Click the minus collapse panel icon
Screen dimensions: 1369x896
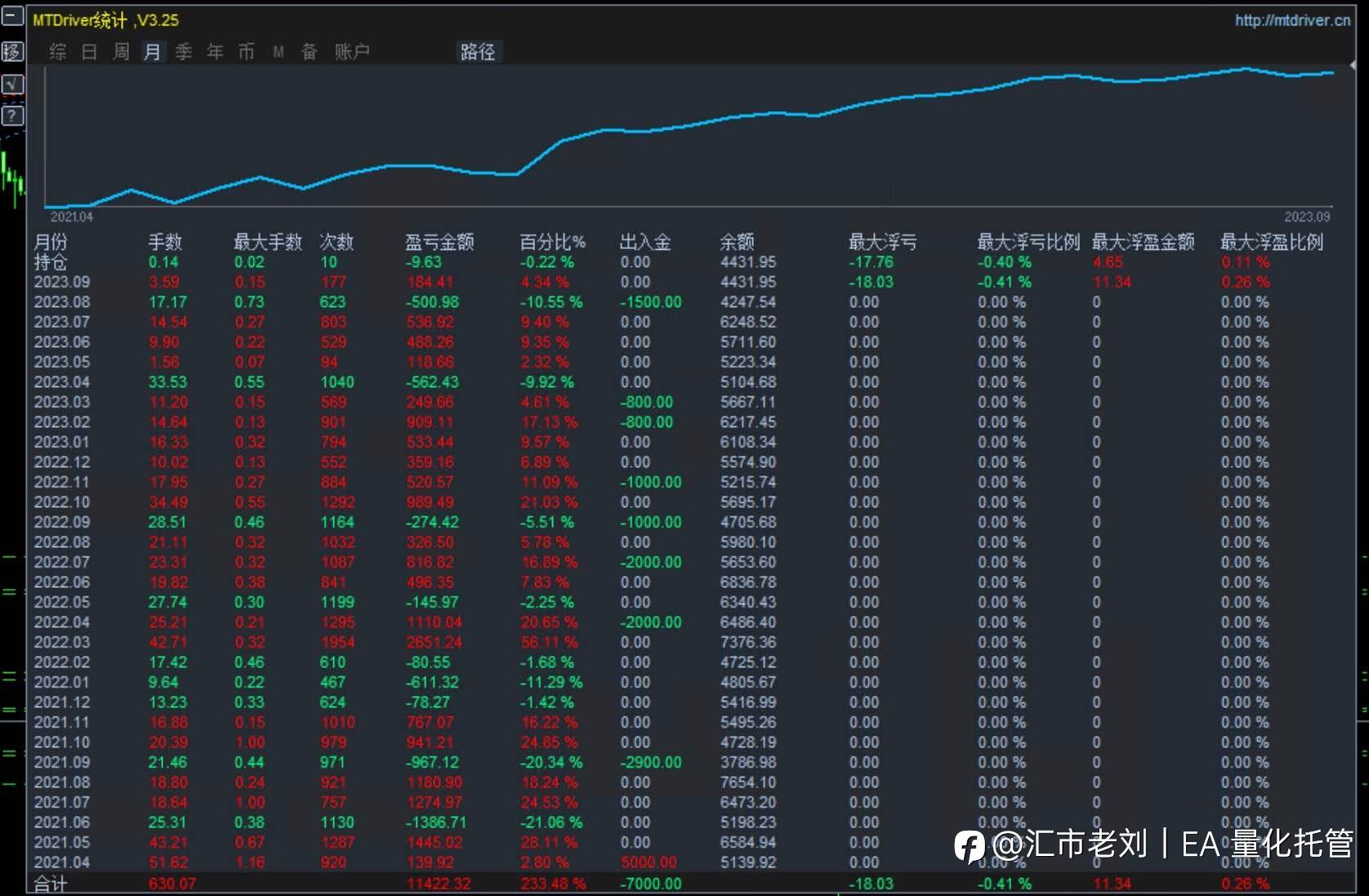(12, 16)
